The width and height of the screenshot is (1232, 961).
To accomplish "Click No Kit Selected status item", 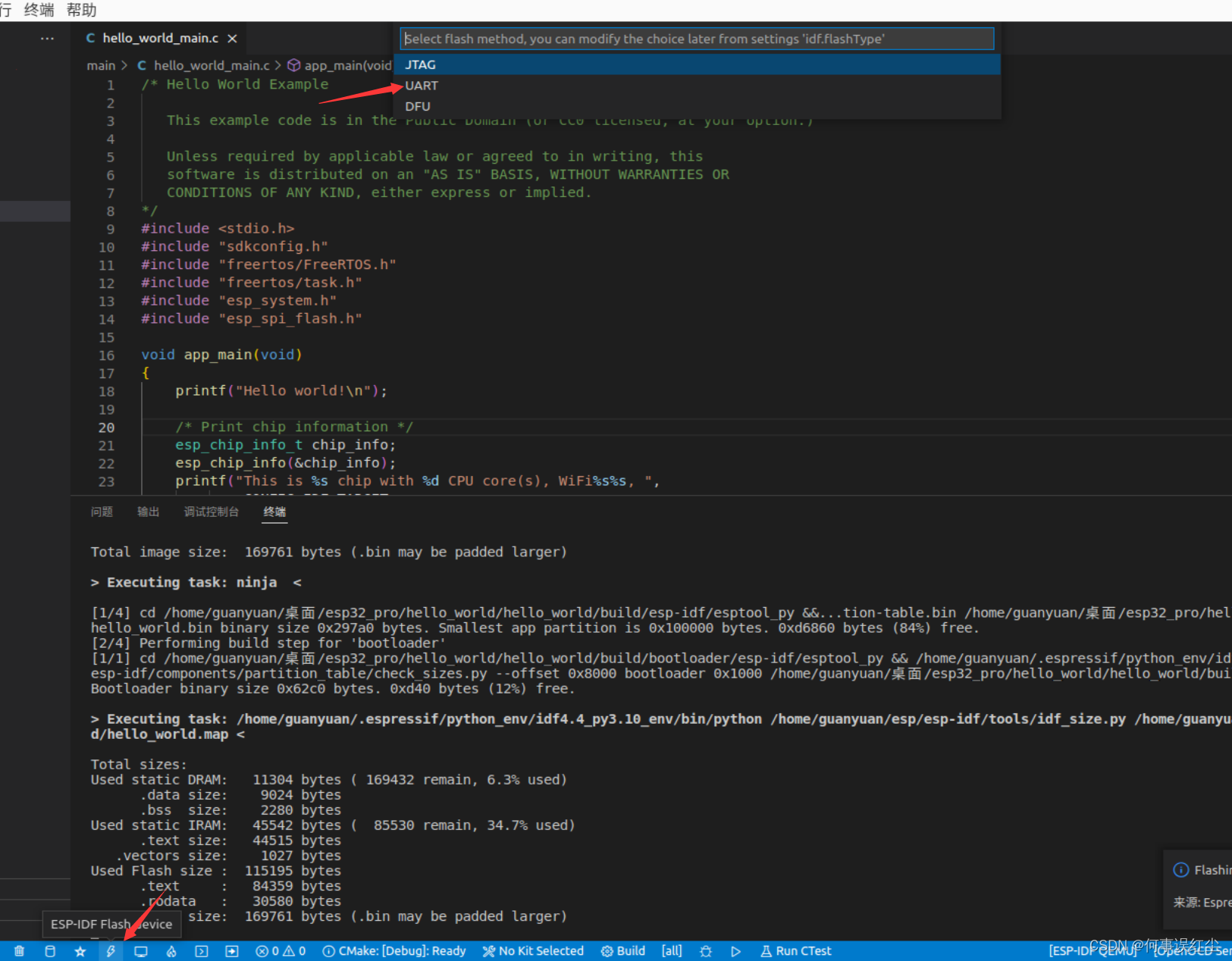I will (x=533, y=951).
